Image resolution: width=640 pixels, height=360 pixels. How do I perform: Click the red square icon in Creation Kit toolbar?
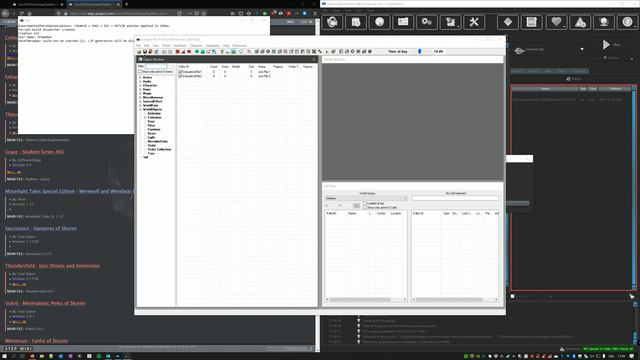[178, 51]
